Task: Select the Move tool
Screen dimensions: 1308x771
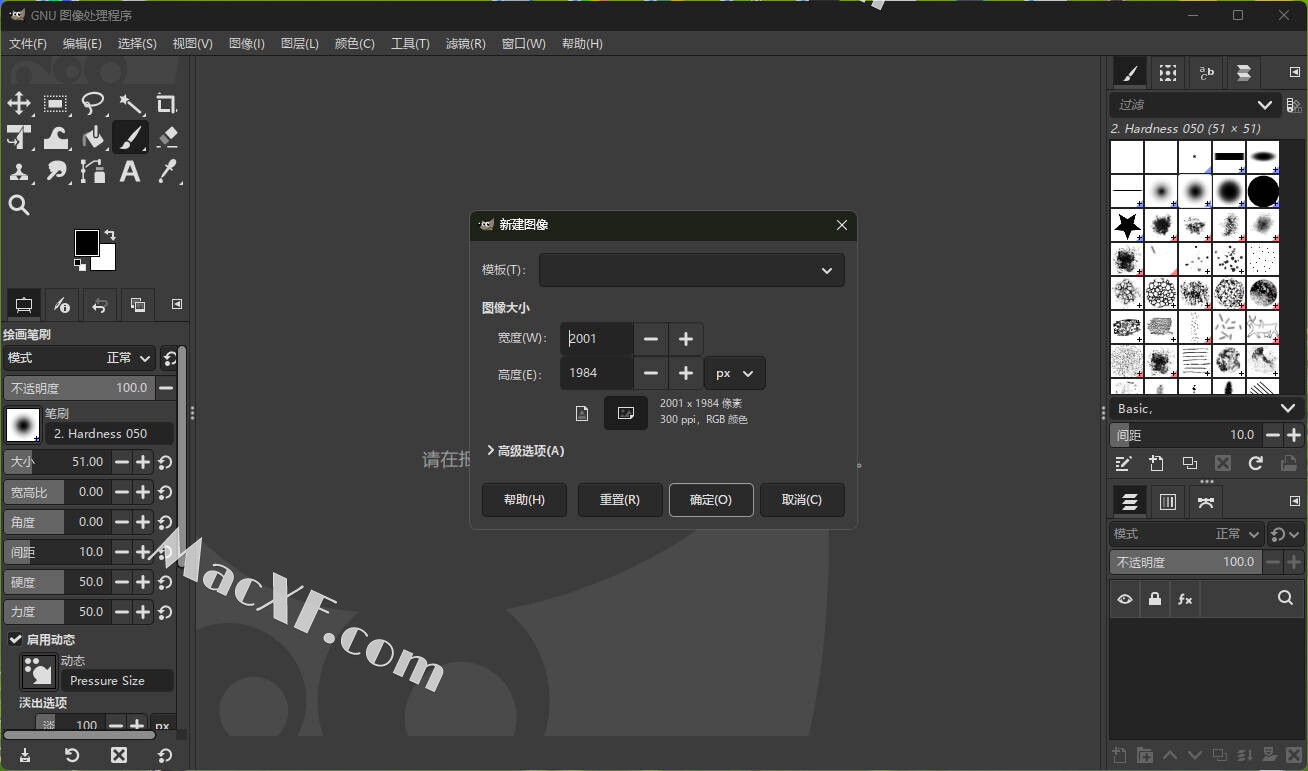Action: tap(19, 103)
